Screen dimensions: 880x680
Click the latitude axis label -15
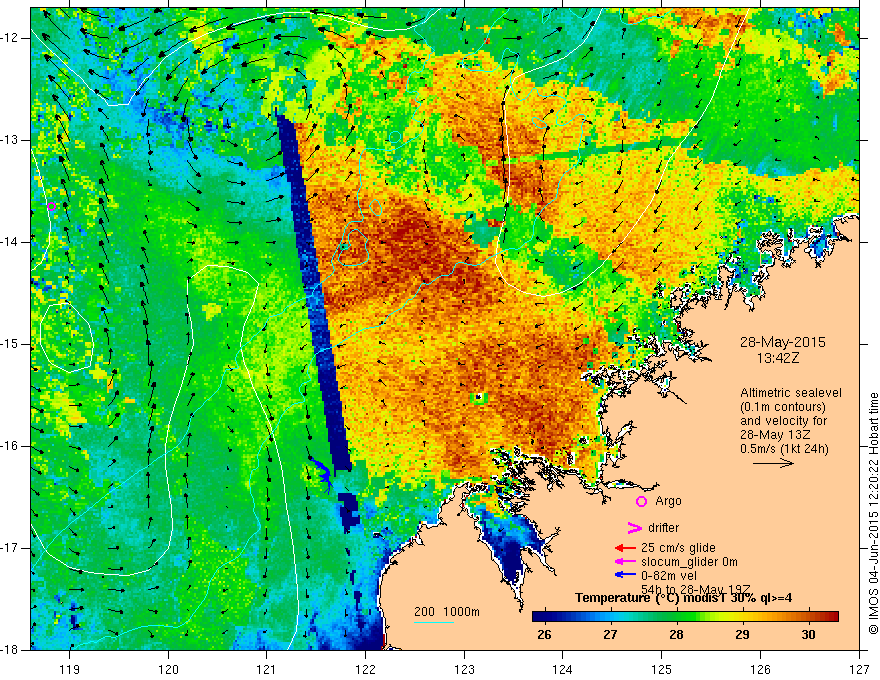pyautogui.click(x=10, y=344)
